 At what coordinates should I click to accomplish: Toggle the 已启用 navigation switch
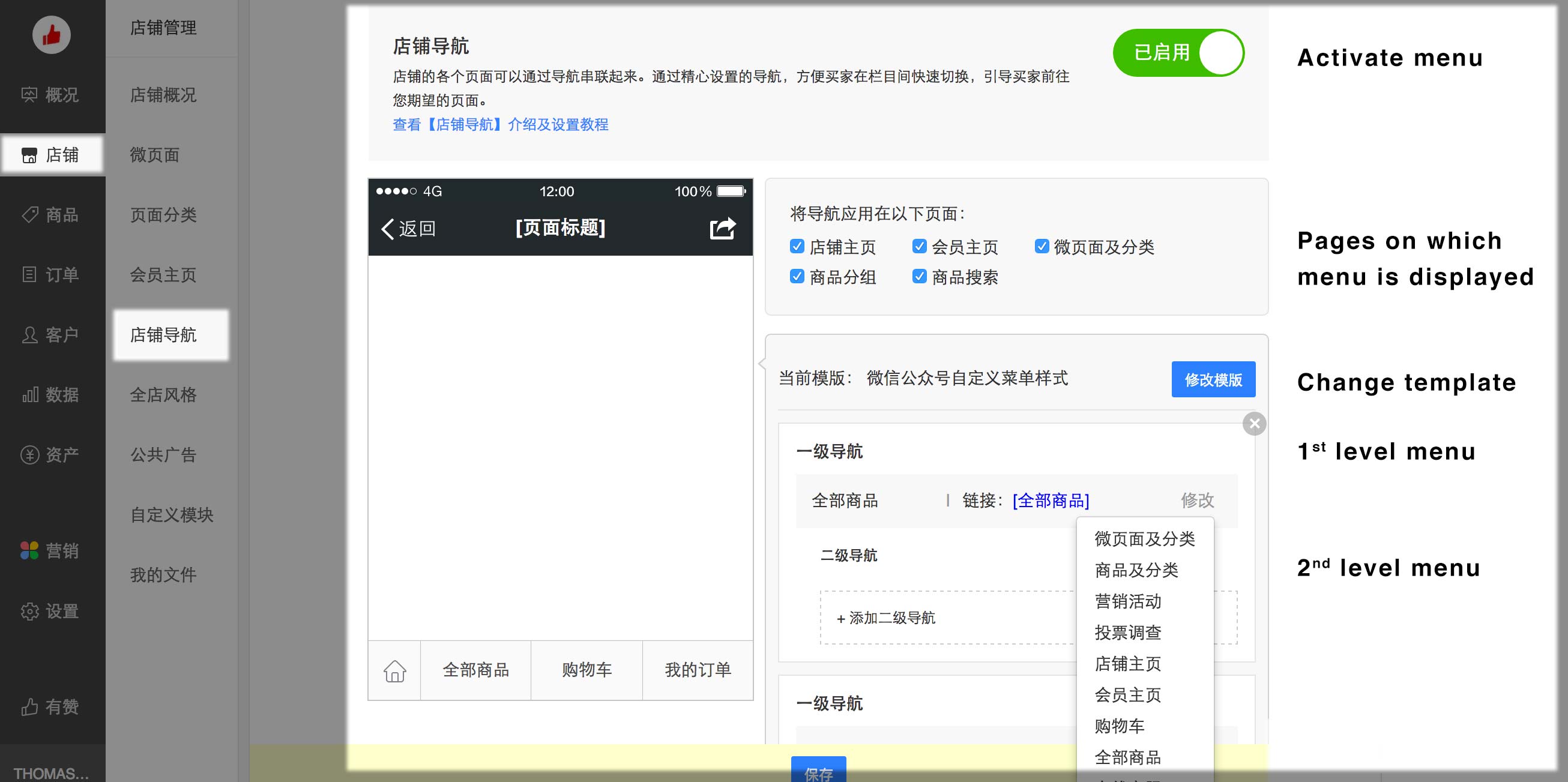coord(1178,53)
